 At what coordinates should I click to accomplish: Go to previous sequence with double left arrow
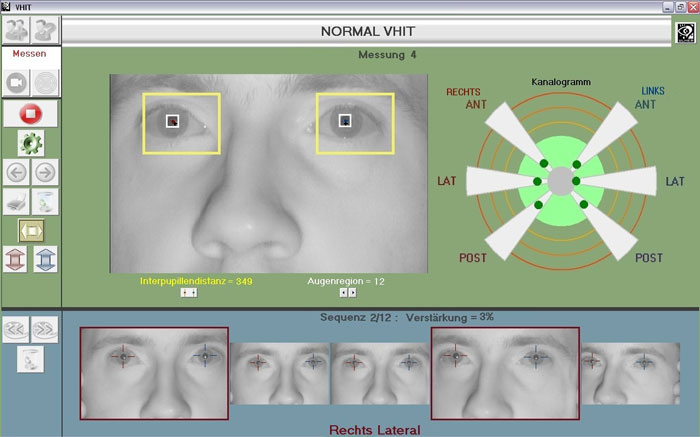click(x=16, y=329)
